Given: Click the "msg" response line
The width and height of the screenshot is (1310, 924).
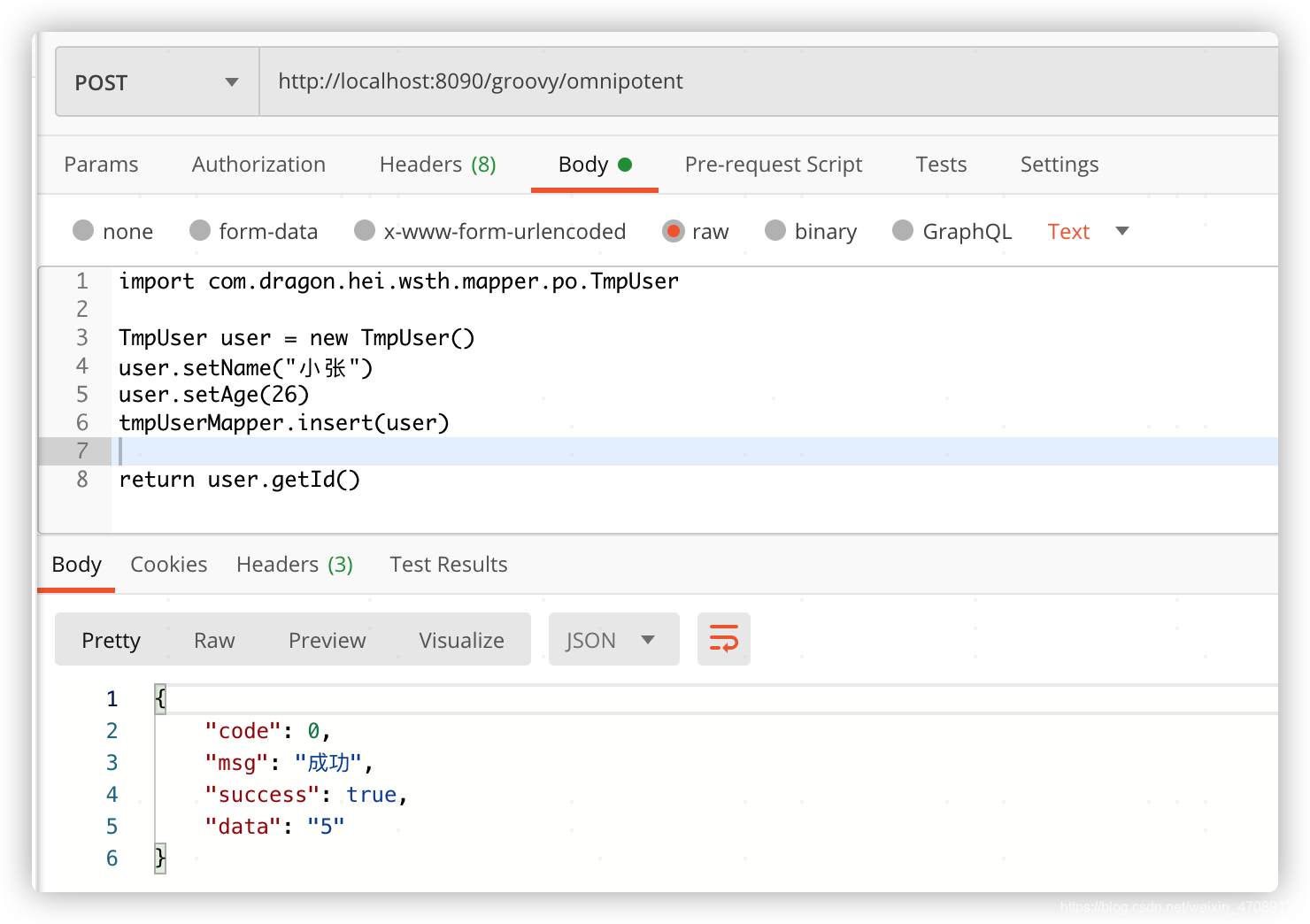Looking at the screenshot, I should pyautogui.click(x=289, y=763).
